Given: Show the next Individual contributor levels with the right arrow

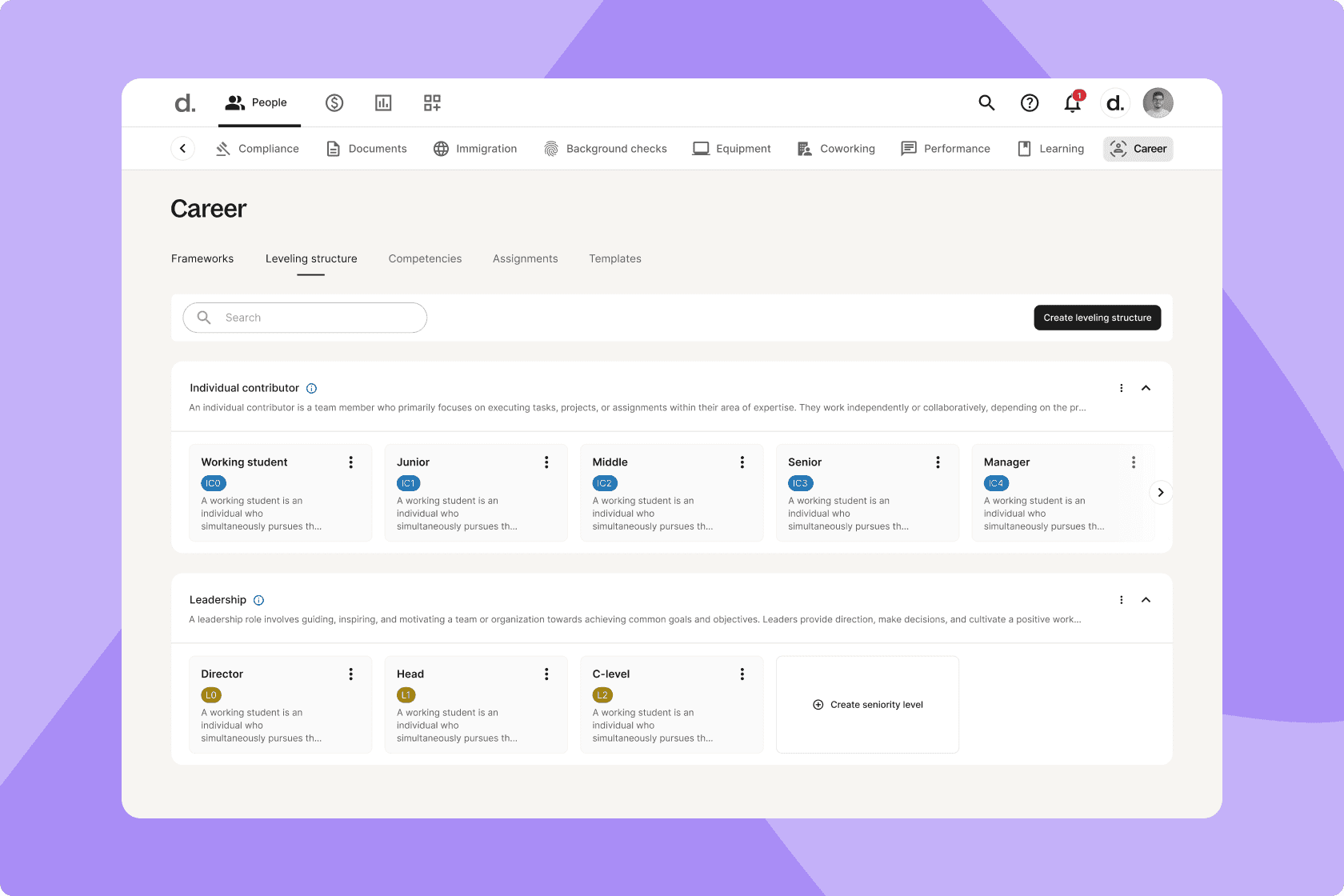Looking at the screenshot, I should point(1160,492).
